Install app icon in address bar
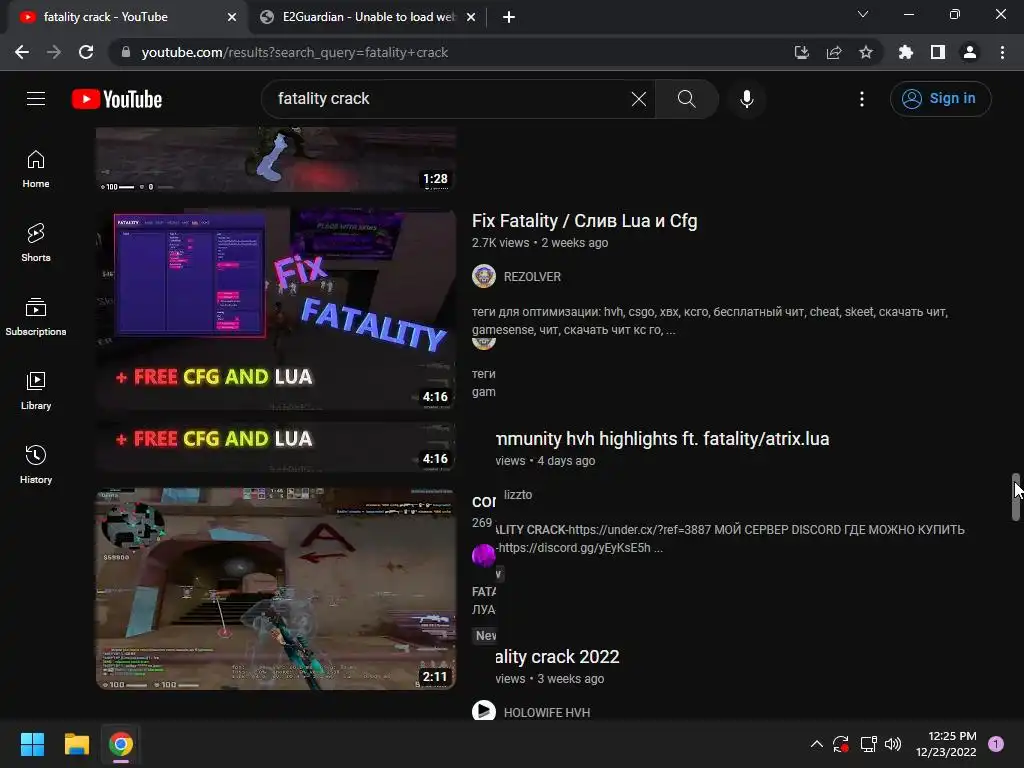This screenshot has width=1024, height=768. (x=802, y=52)
